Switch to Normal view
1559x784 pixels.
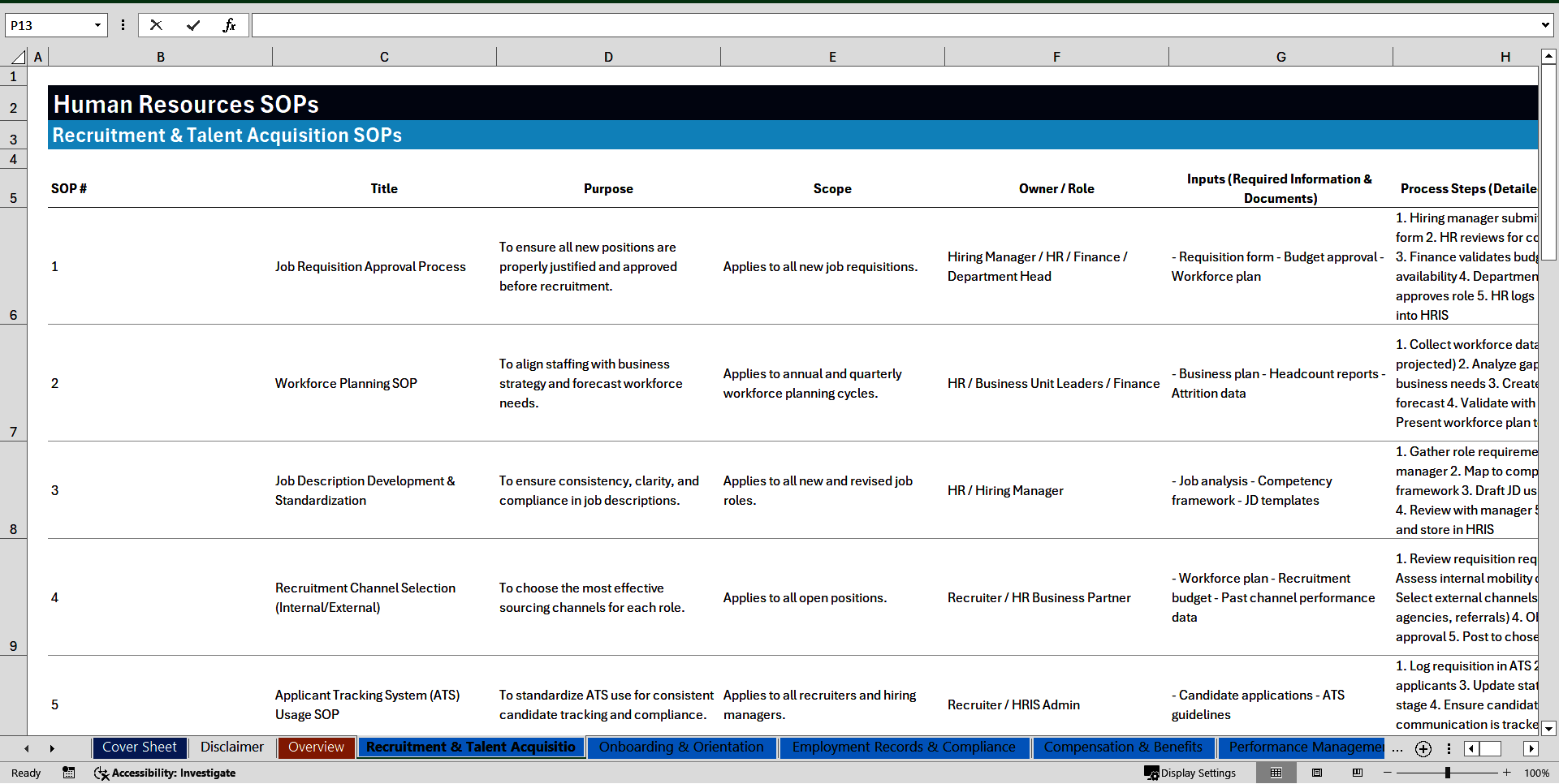click(1276, 773)
